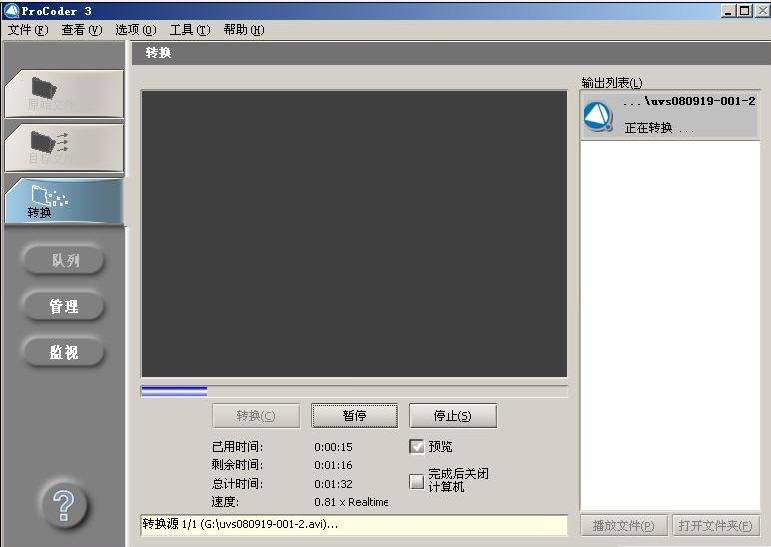Image resolution: width=771 pixels, height=547 pixels.
Task: Open the 监视 (Monitor) button
Action: point(64,352)
